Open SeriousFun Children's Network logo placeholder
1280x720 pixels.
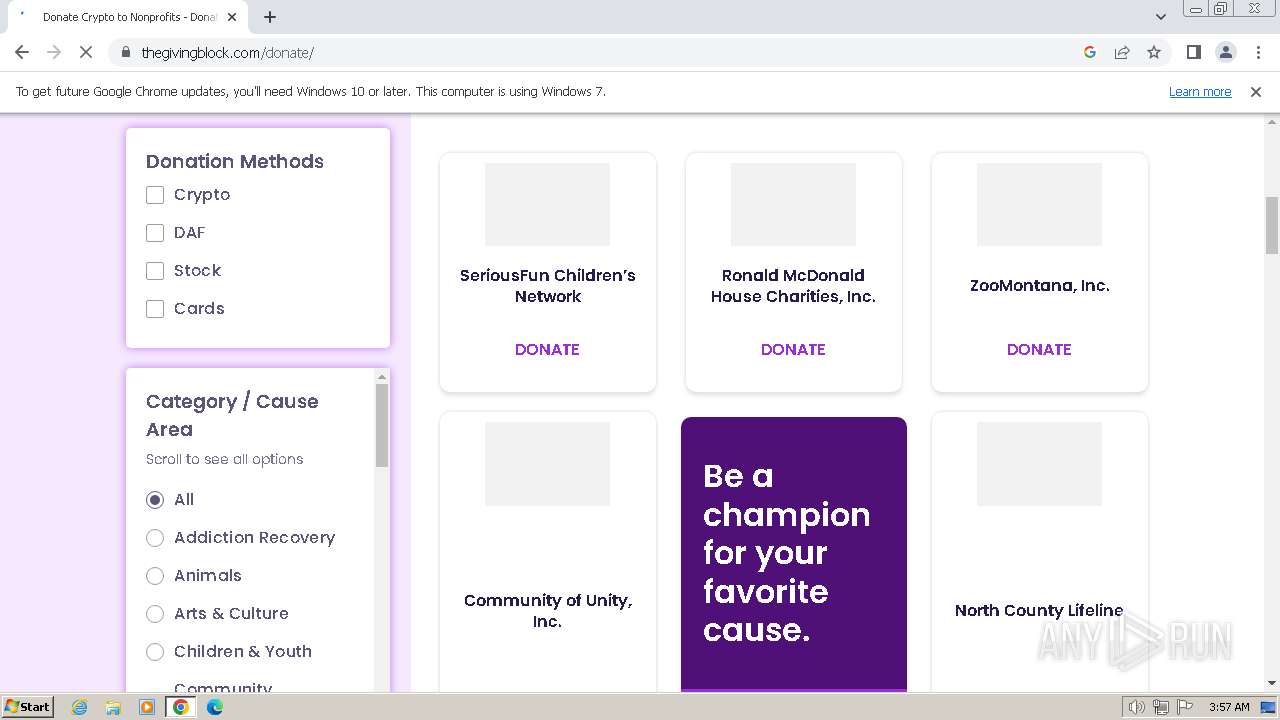(x=547, y=204)
